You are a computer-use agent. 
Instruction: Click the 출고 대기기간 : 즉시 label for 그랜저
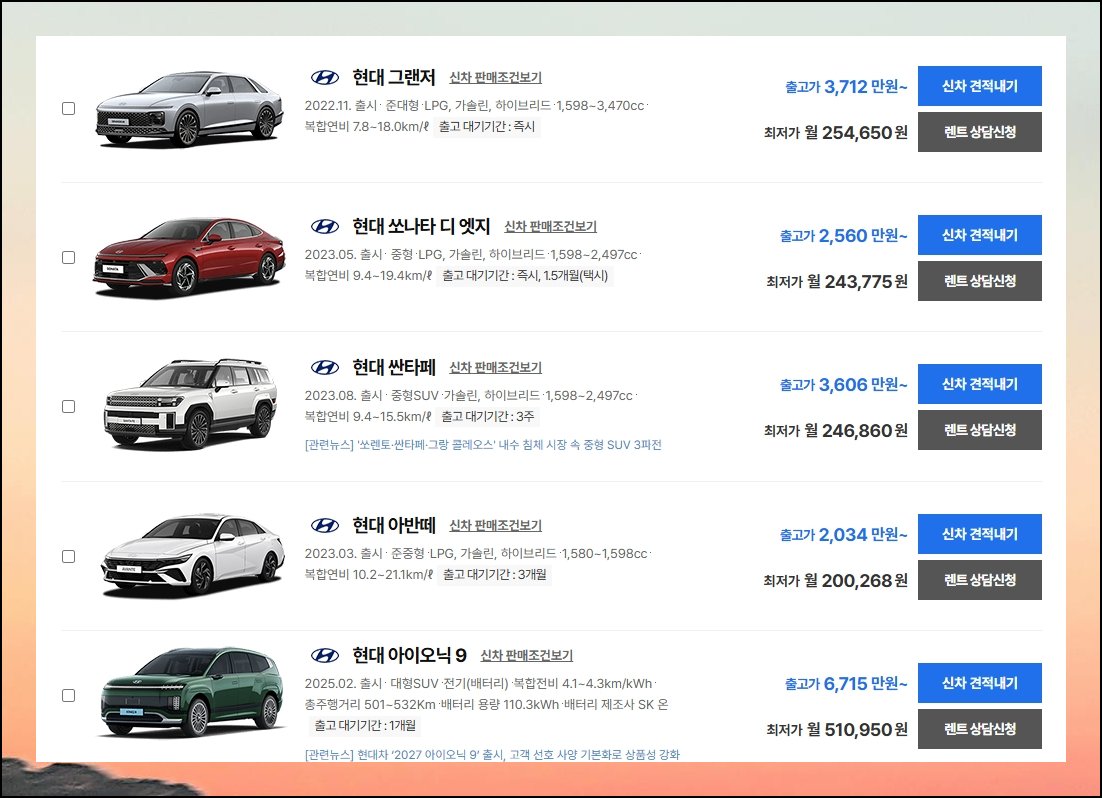[x=487, y=127]
